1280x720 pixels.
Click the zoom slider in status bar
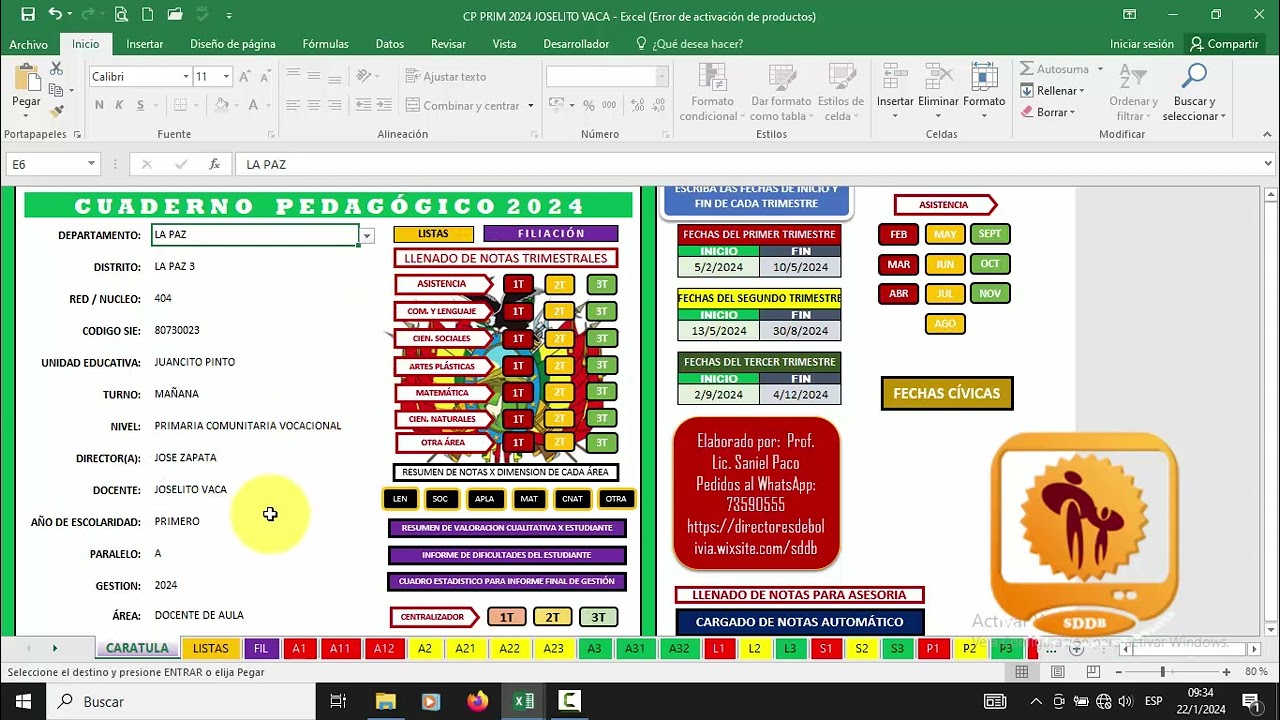click(x=1162, y=672)
